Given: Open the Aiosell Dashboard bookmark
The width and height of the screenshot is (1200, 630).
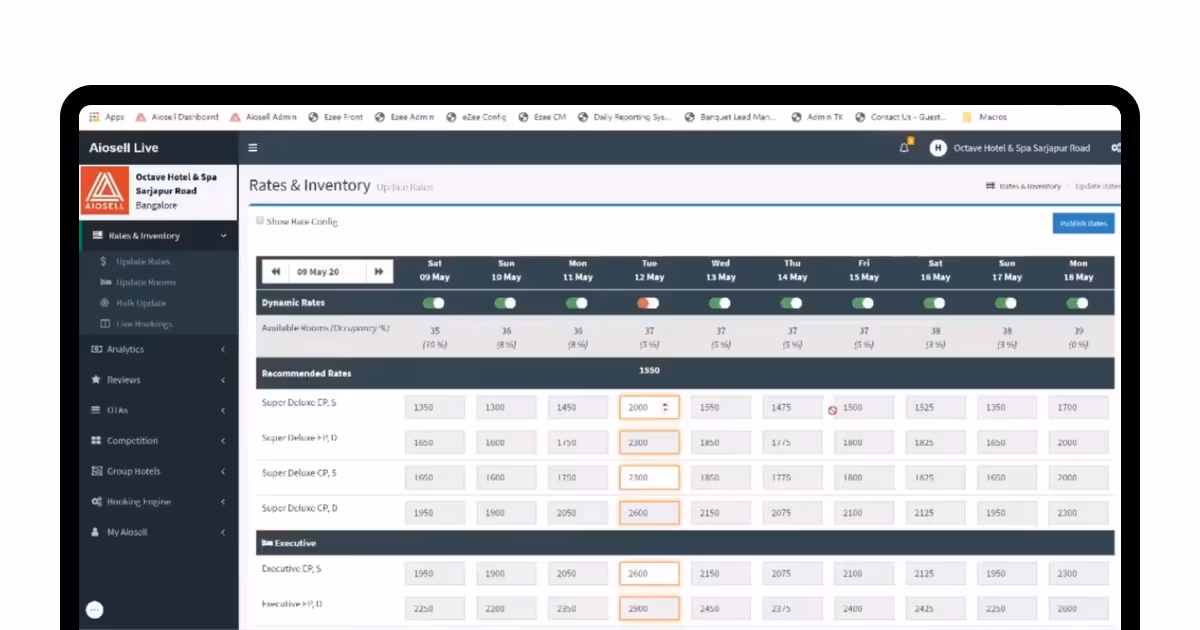Looking at the screenshot, I should [x=177, y=117].
